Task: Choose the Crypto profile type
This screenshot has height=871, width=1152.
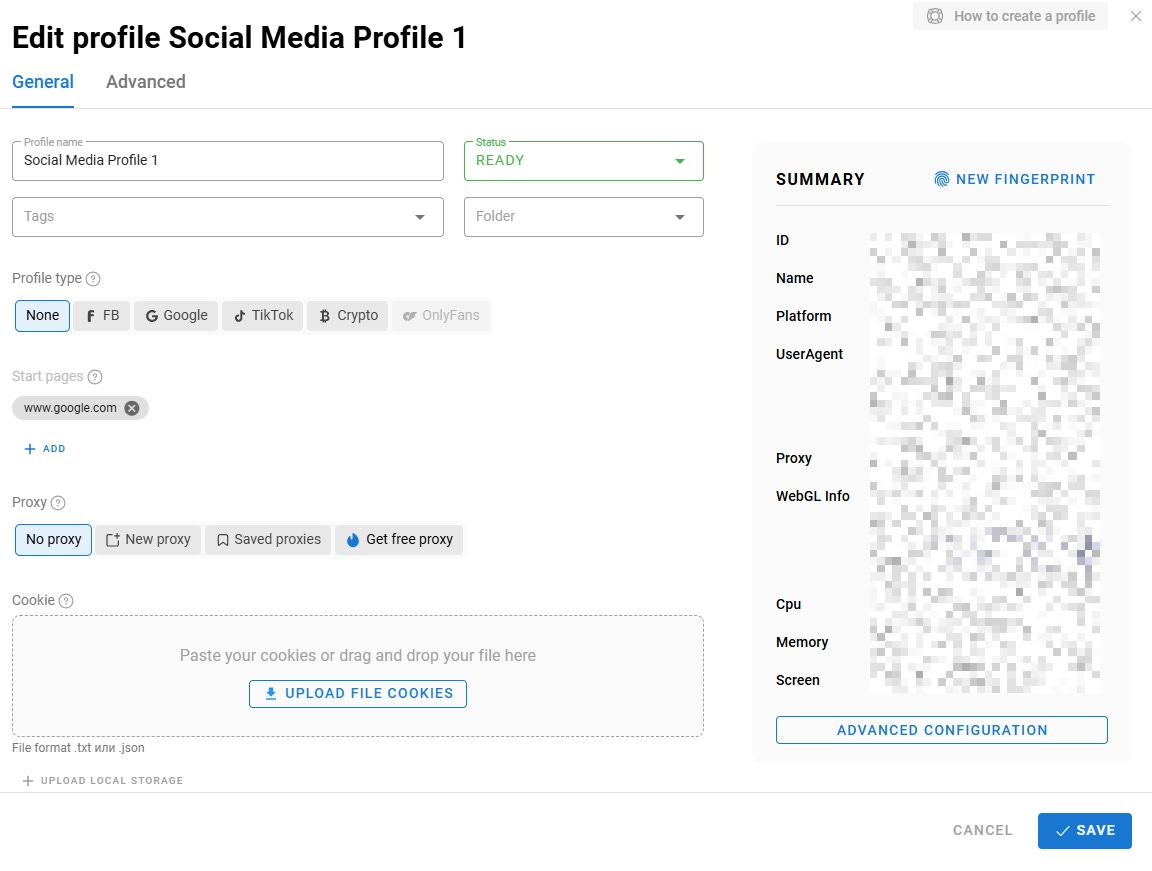Action: click(x=347, y=316)
